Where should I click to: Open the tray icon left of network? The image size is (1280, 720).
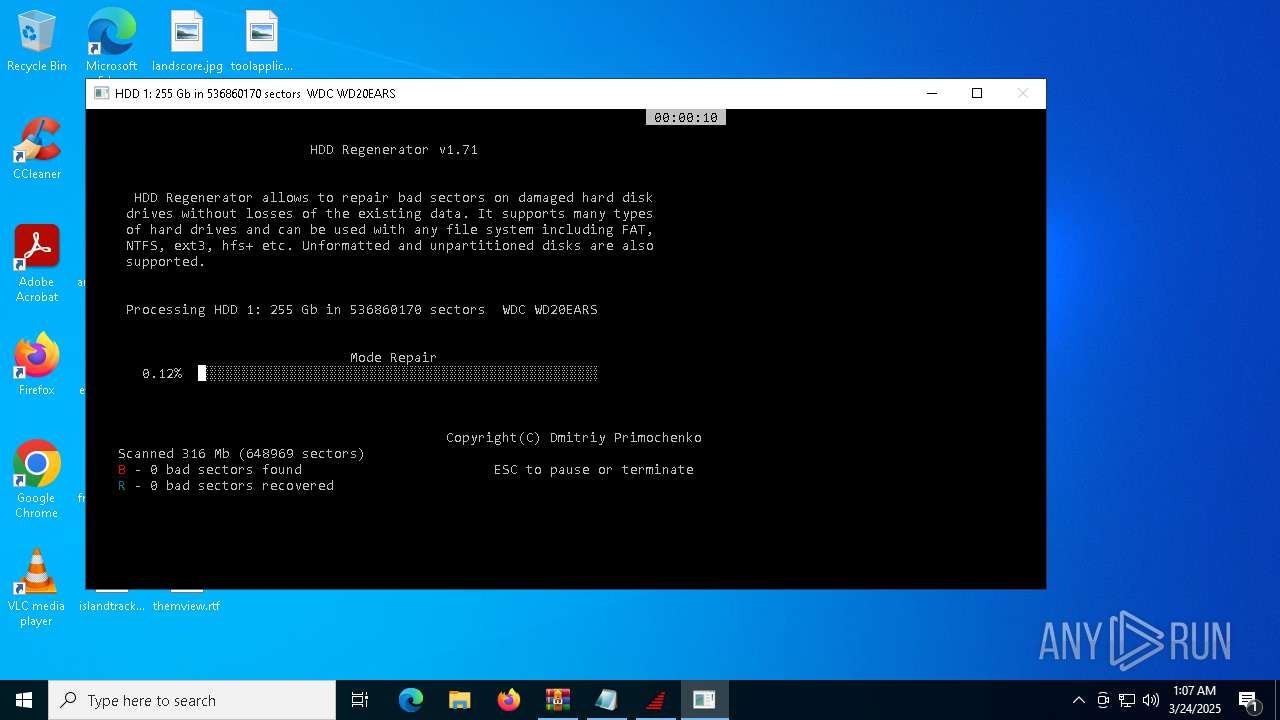1103,700
